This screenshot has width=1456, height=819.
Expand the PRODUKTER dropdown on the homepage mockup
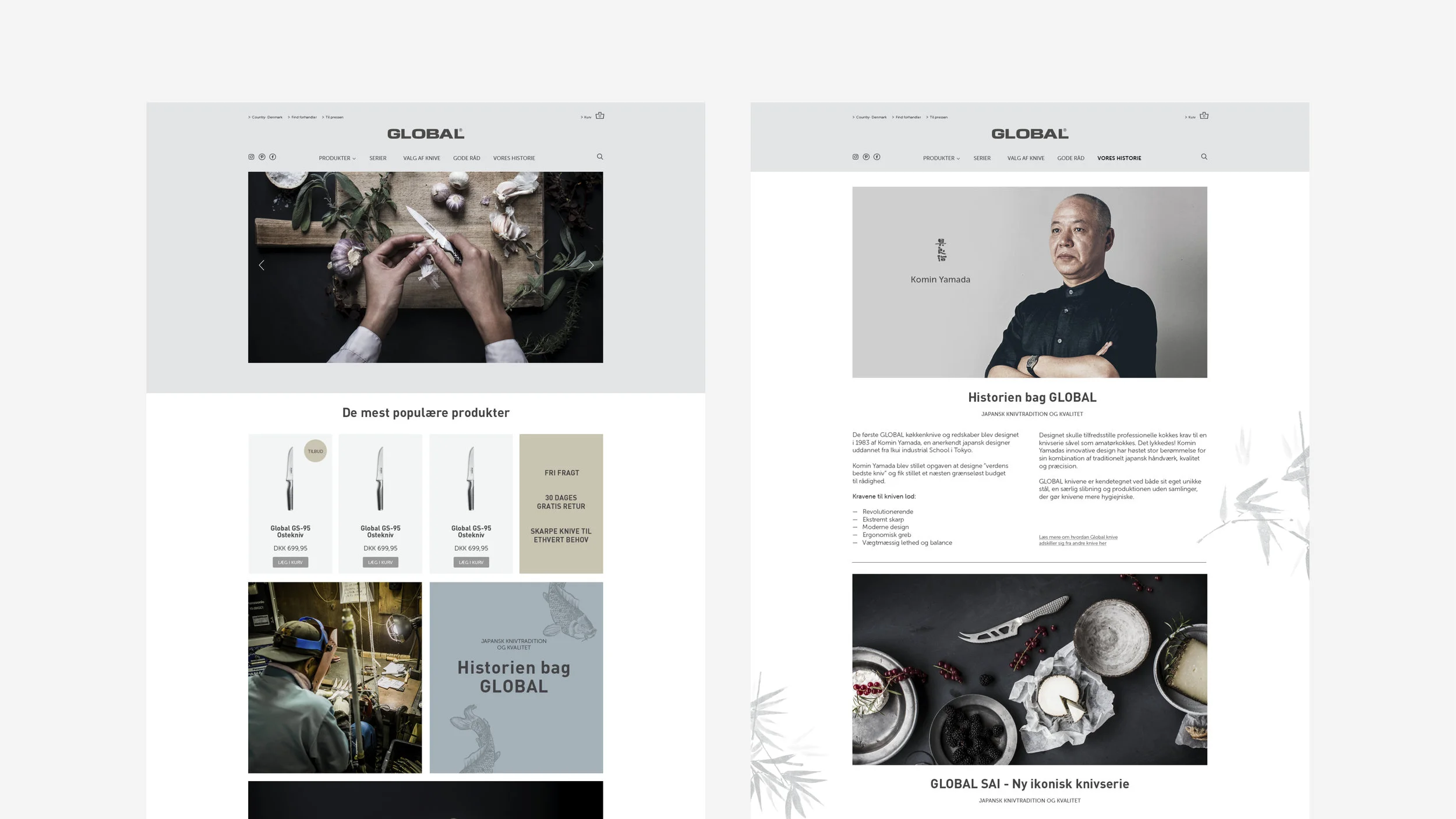[x=337, y=158]
